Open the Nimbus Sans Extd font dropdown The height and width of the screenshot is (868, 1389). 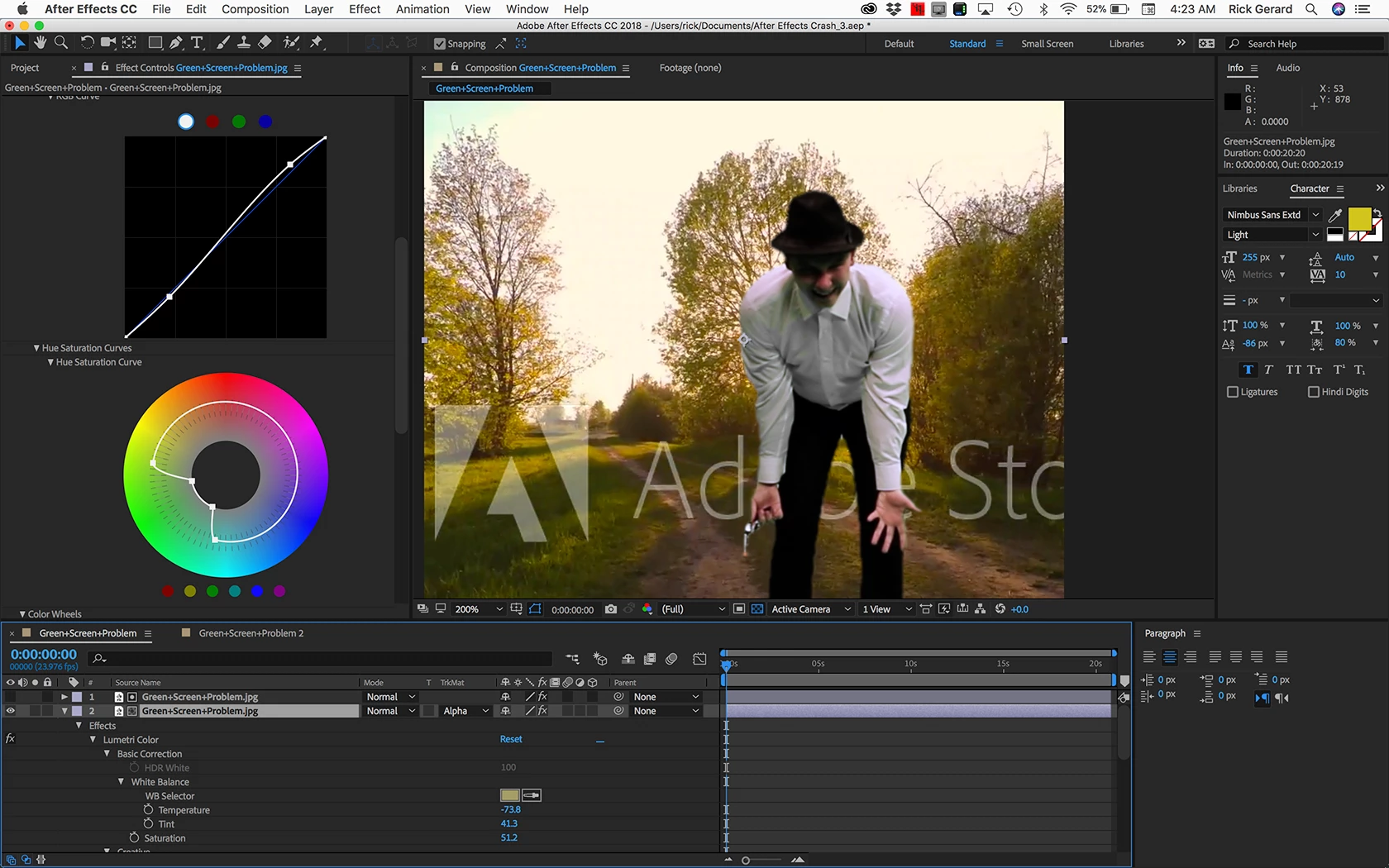(1272, 215)
